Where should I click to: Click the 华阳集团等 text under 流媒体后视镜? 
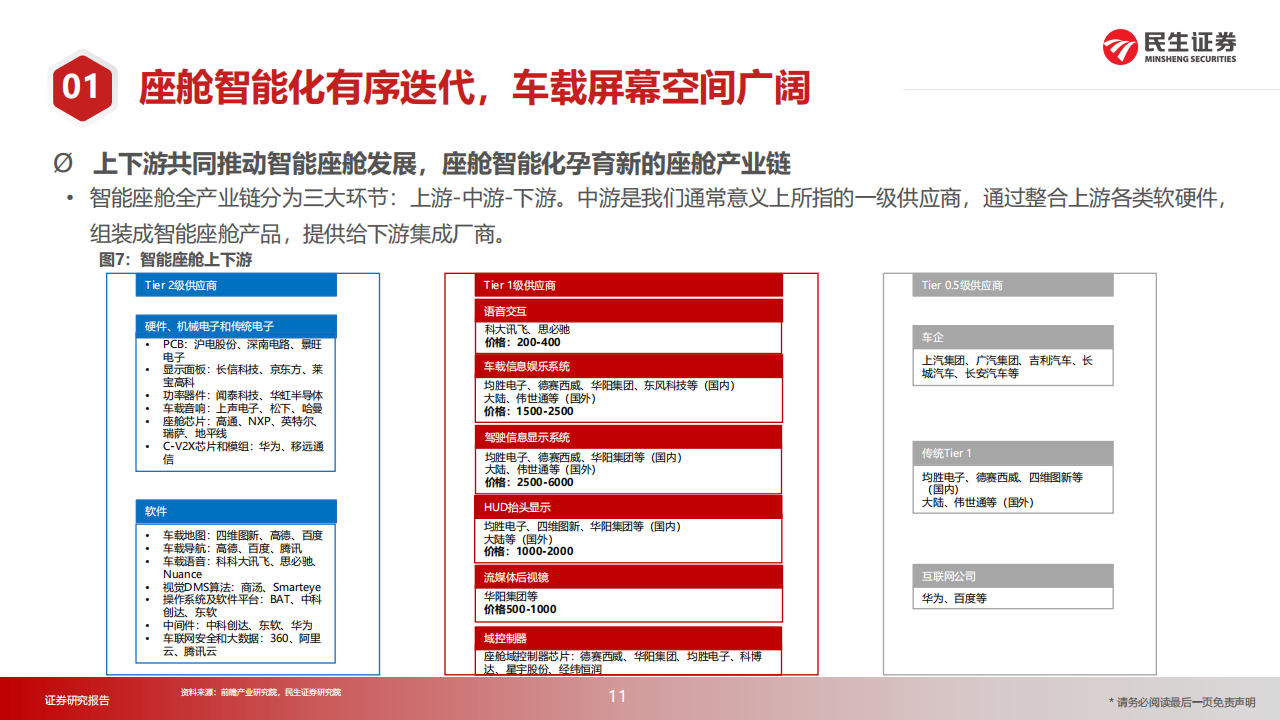pos(511,597)
